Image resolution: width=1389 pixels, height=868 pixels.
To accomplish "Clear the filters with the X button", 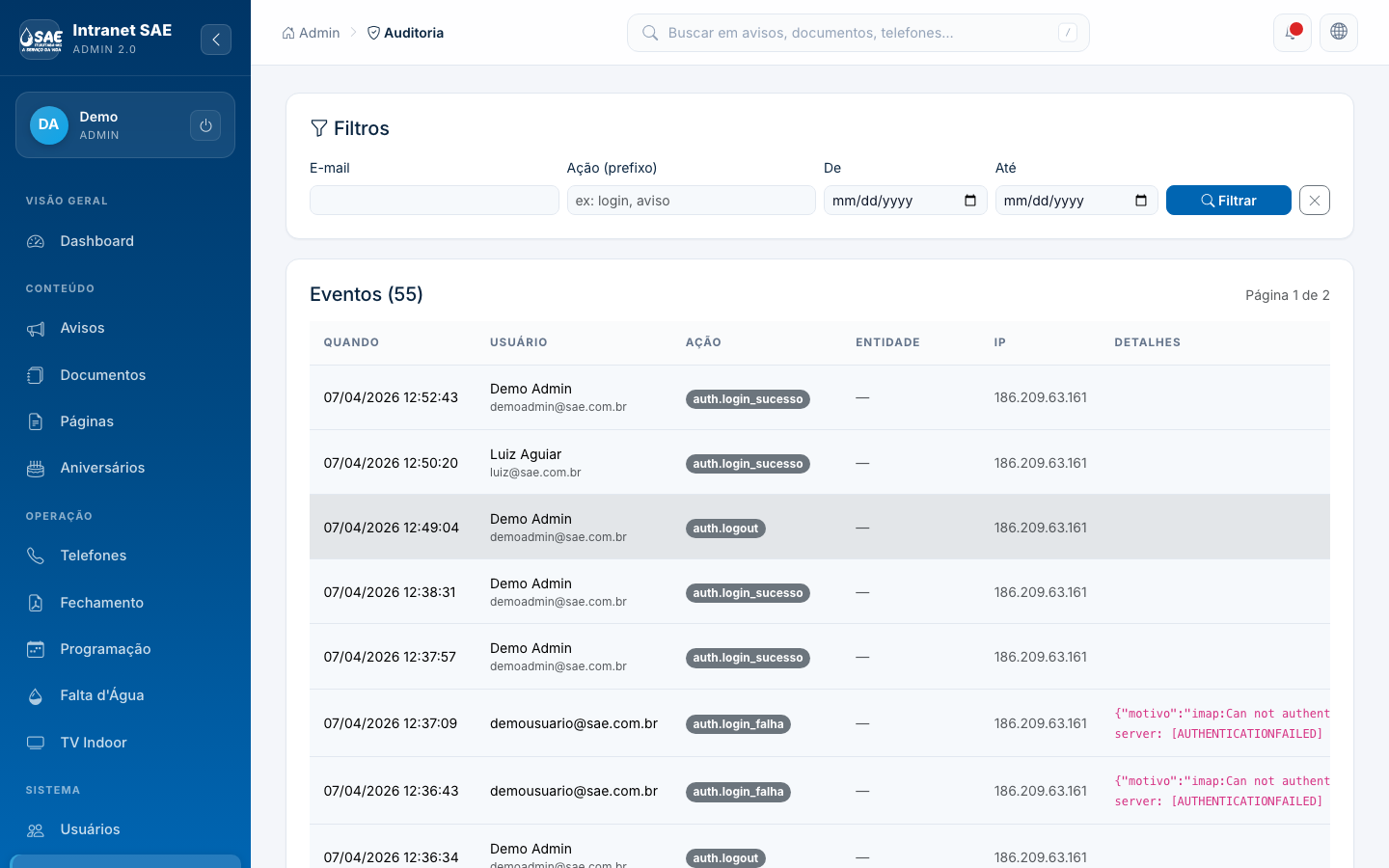I will pyautogui.click(x=1315, y=201).
